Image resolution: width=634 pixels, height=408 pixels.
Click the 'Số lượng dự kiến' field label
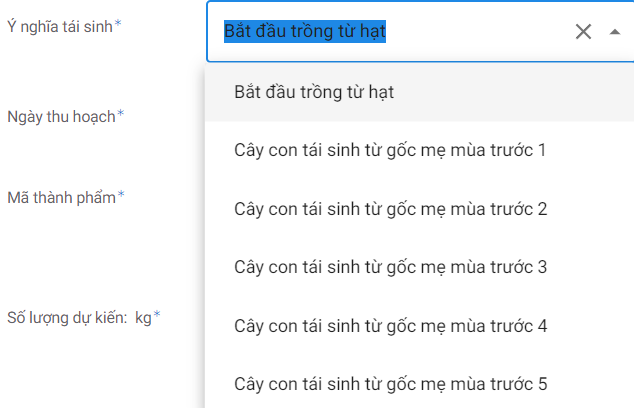click(x=68, y=317)
